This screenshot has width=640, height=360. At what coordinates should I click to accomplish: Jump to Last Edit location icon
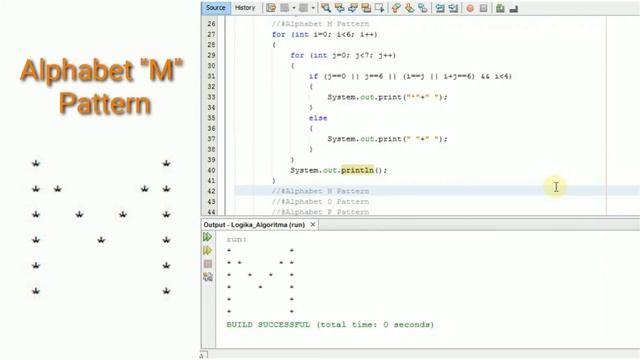(271, 8)
